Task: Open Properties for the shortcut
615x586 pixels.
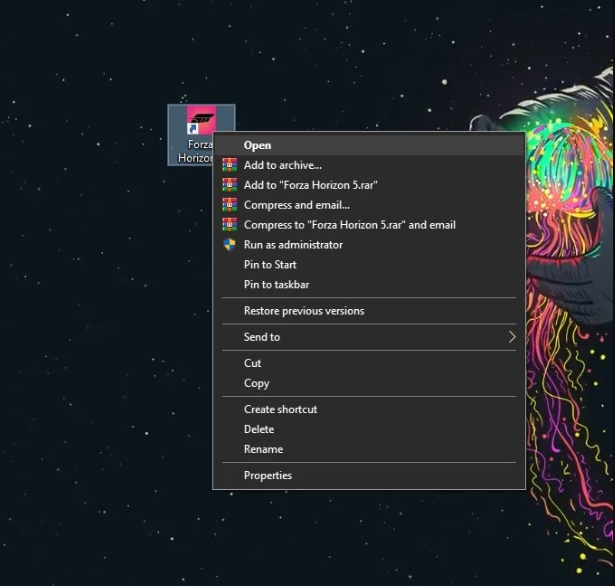Action: click(369, 475)
